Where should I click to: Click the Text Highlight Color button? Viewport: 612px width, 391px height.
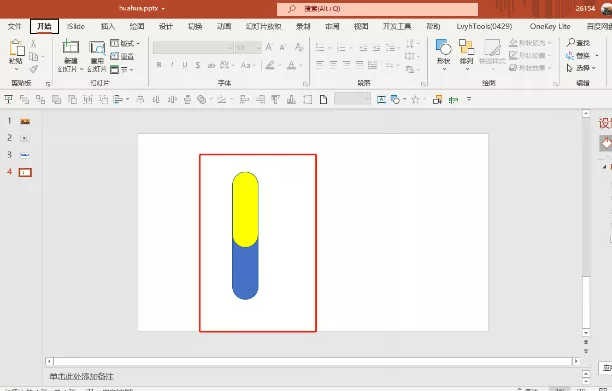tap(270, 65)
